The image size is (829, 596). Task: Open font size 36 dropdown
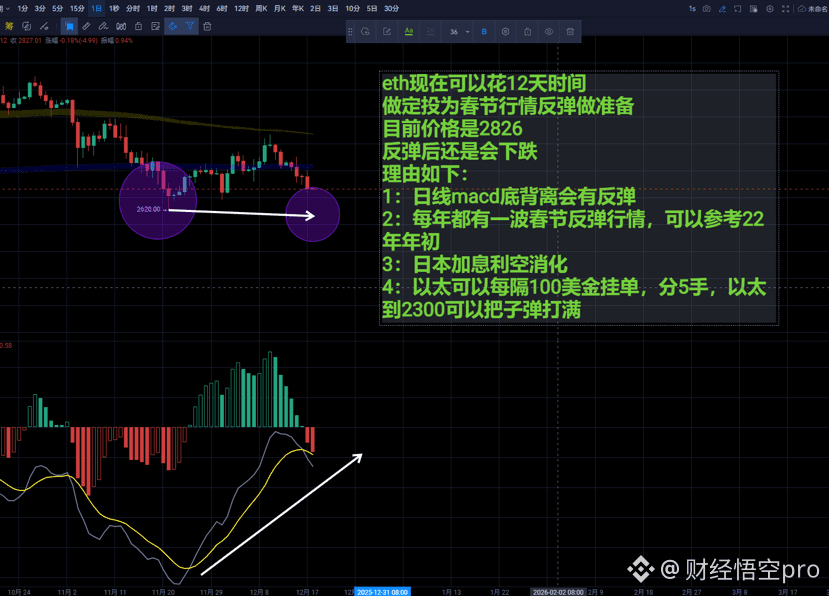point(458,32)
